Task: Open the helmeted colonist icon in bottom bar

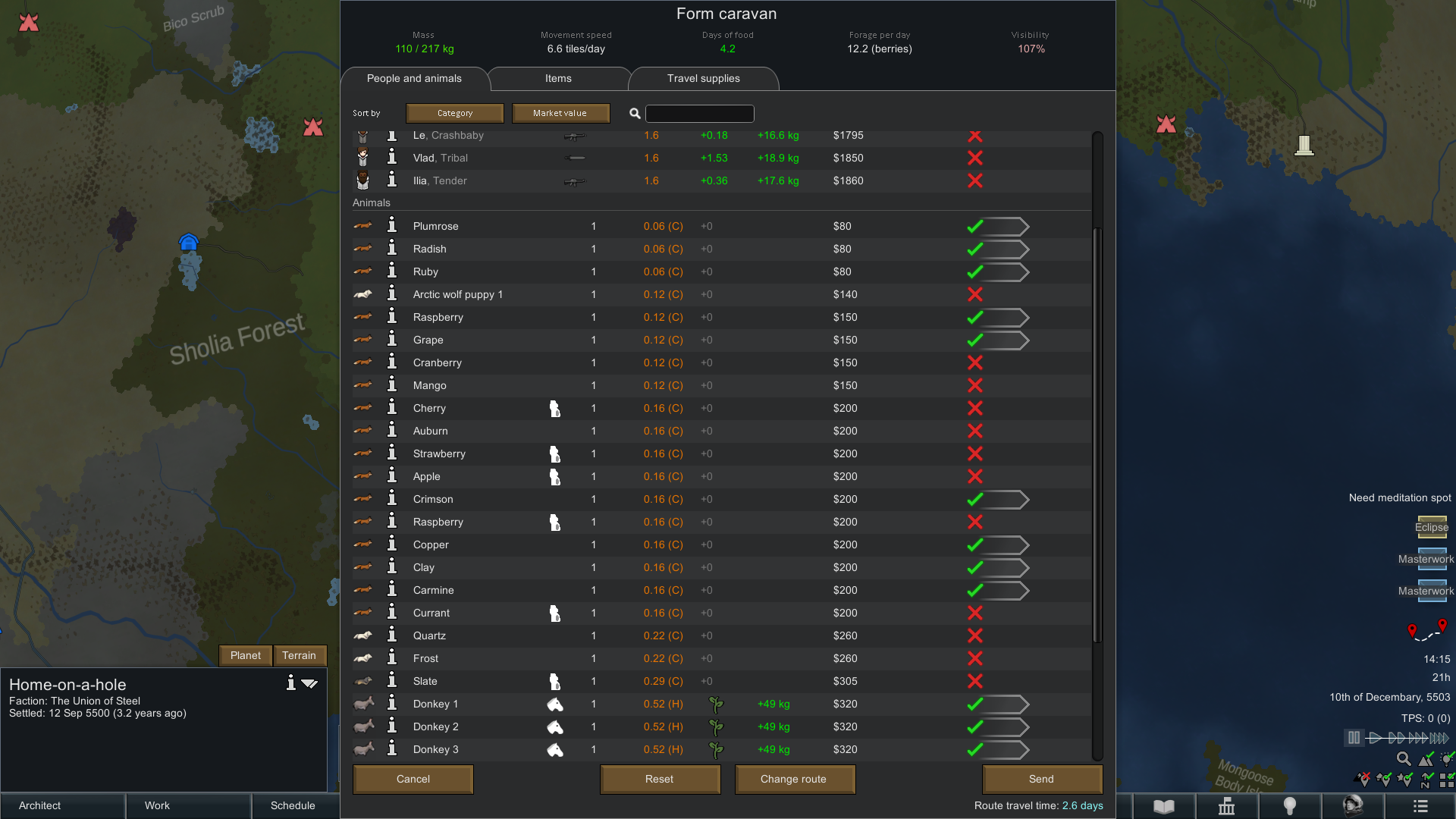Action: (x=1353, y=805)
